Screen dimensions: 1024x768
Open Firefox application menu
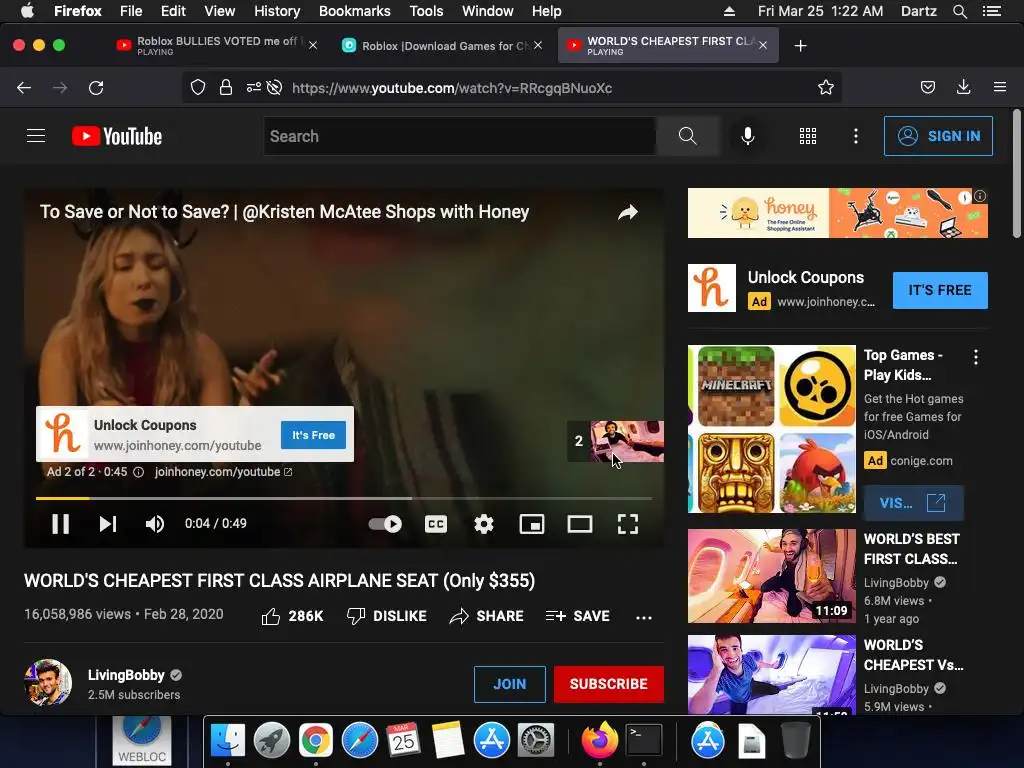tap(1000, 88)
